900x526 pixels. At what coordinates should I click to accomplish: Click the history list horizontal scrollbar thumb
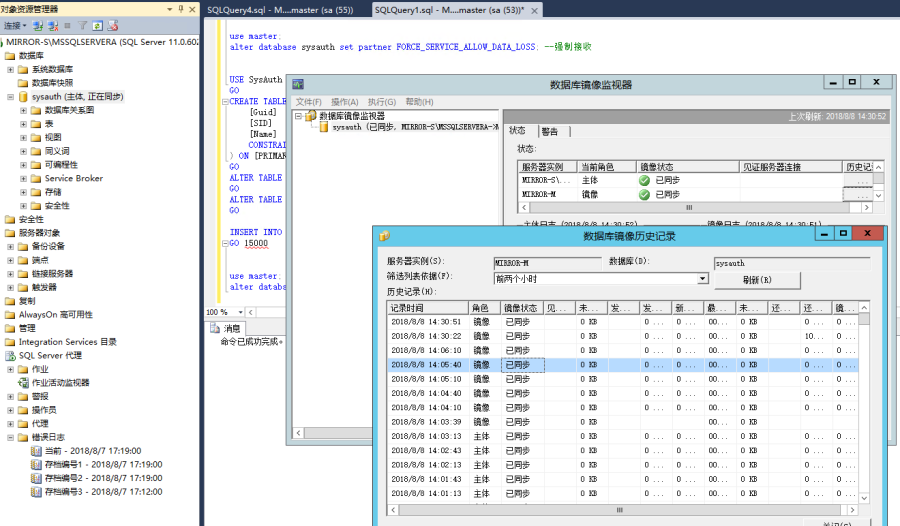(x=620, y=510)
